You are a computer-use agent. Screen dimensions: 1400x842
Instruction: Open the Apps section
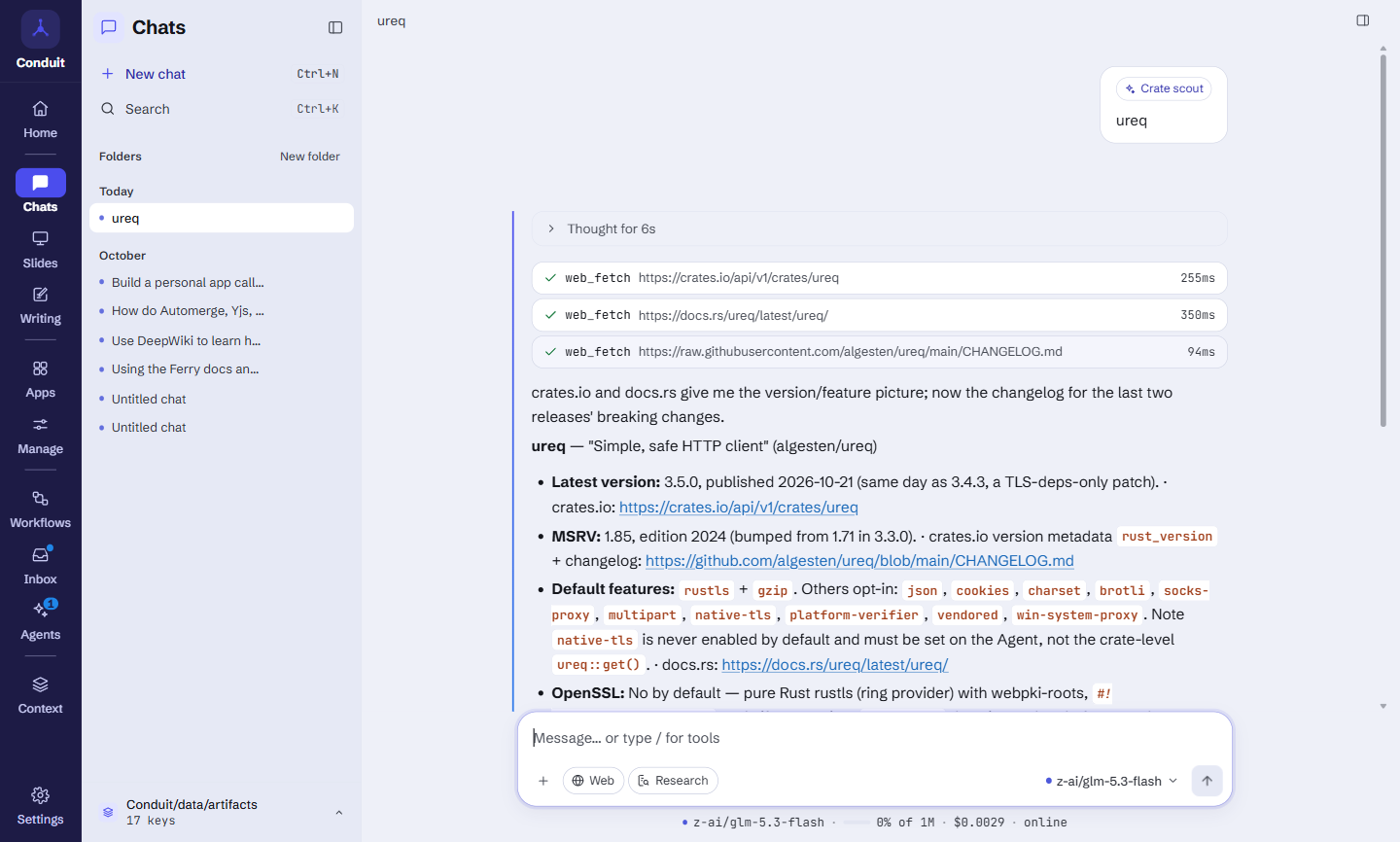point(40,379)
